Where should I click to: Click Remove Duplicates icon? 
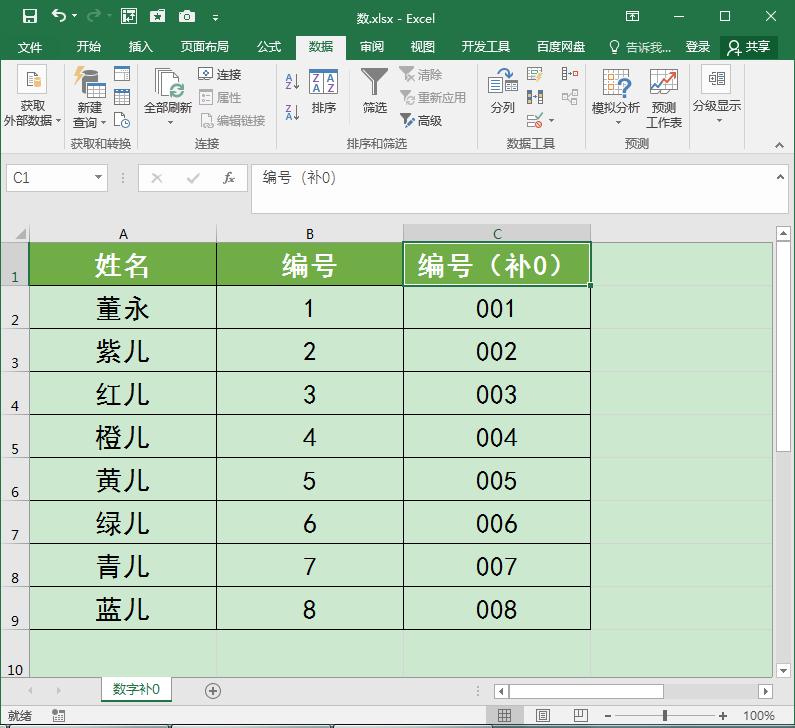click(x=535, y=97)
